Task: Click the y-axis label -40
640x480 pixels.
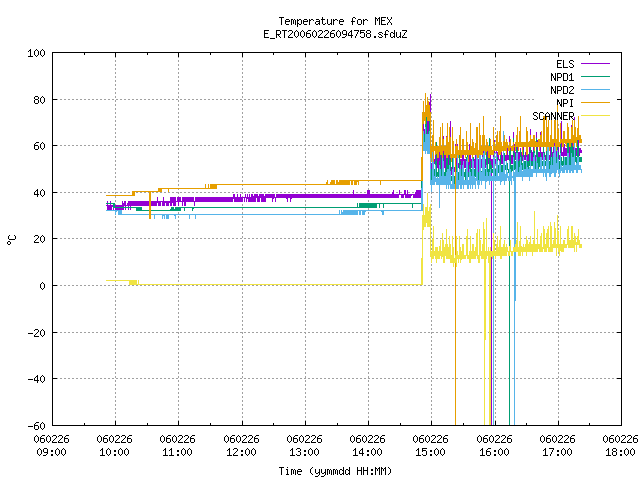Action: pyautogui.click(x=36, y=379)
